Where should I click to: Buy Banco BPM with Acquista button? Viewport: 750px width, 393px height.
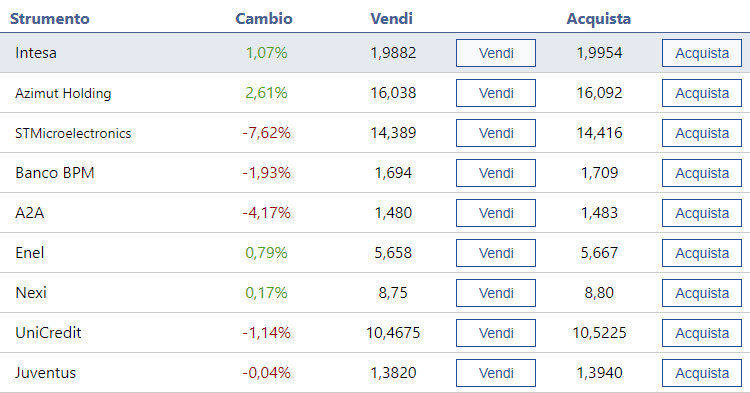point(702,173)
